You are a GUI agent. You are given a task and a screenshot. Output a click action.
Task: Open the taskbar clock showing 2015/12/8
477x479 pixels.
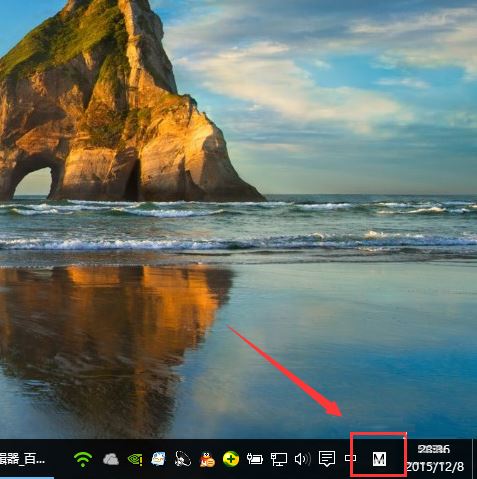pyautogui.click(x=435, y=458)
